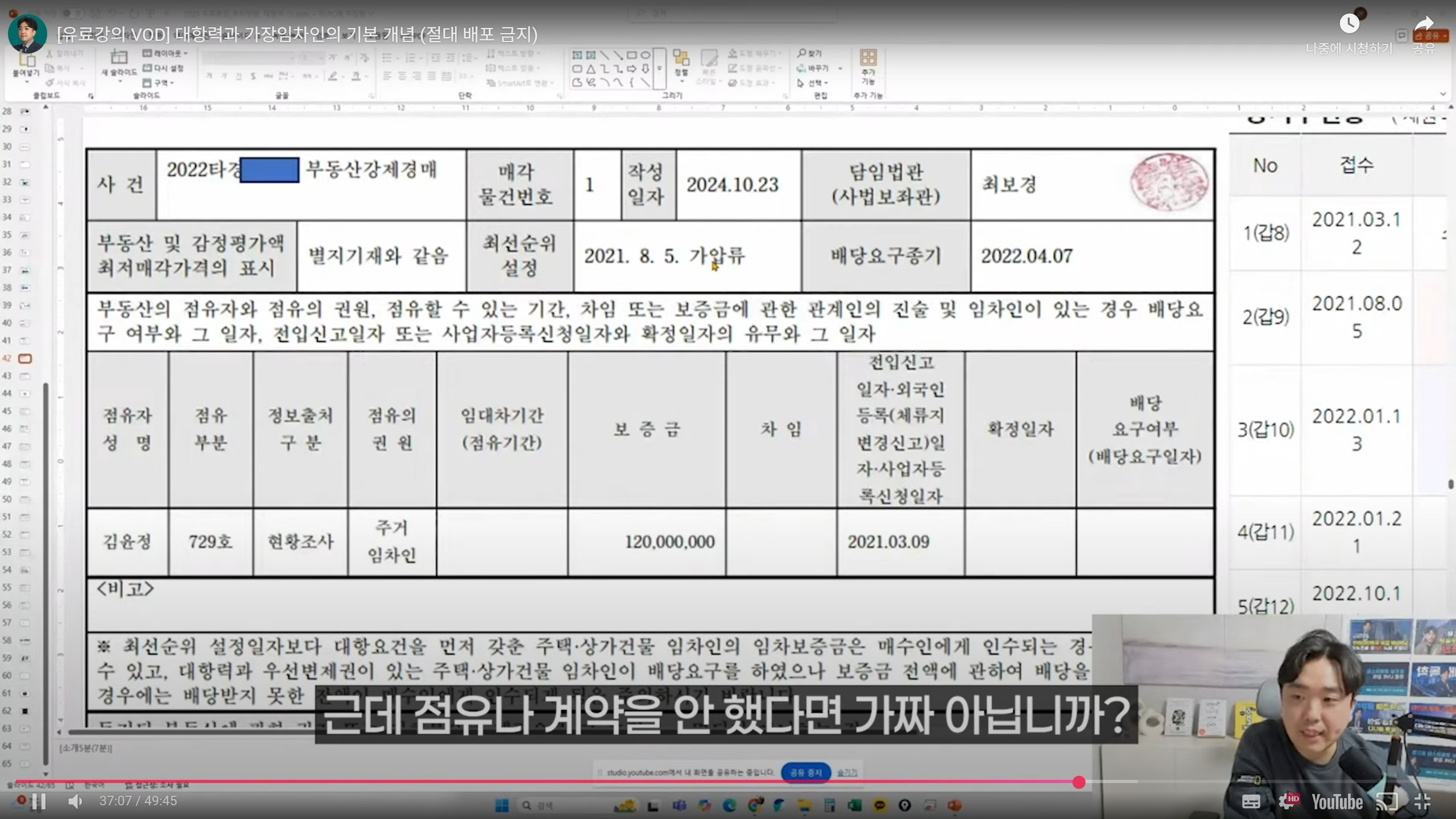Open the Windows Start button on the taskbar
The image size is (1456, 819).
click(x=502, y=805)
